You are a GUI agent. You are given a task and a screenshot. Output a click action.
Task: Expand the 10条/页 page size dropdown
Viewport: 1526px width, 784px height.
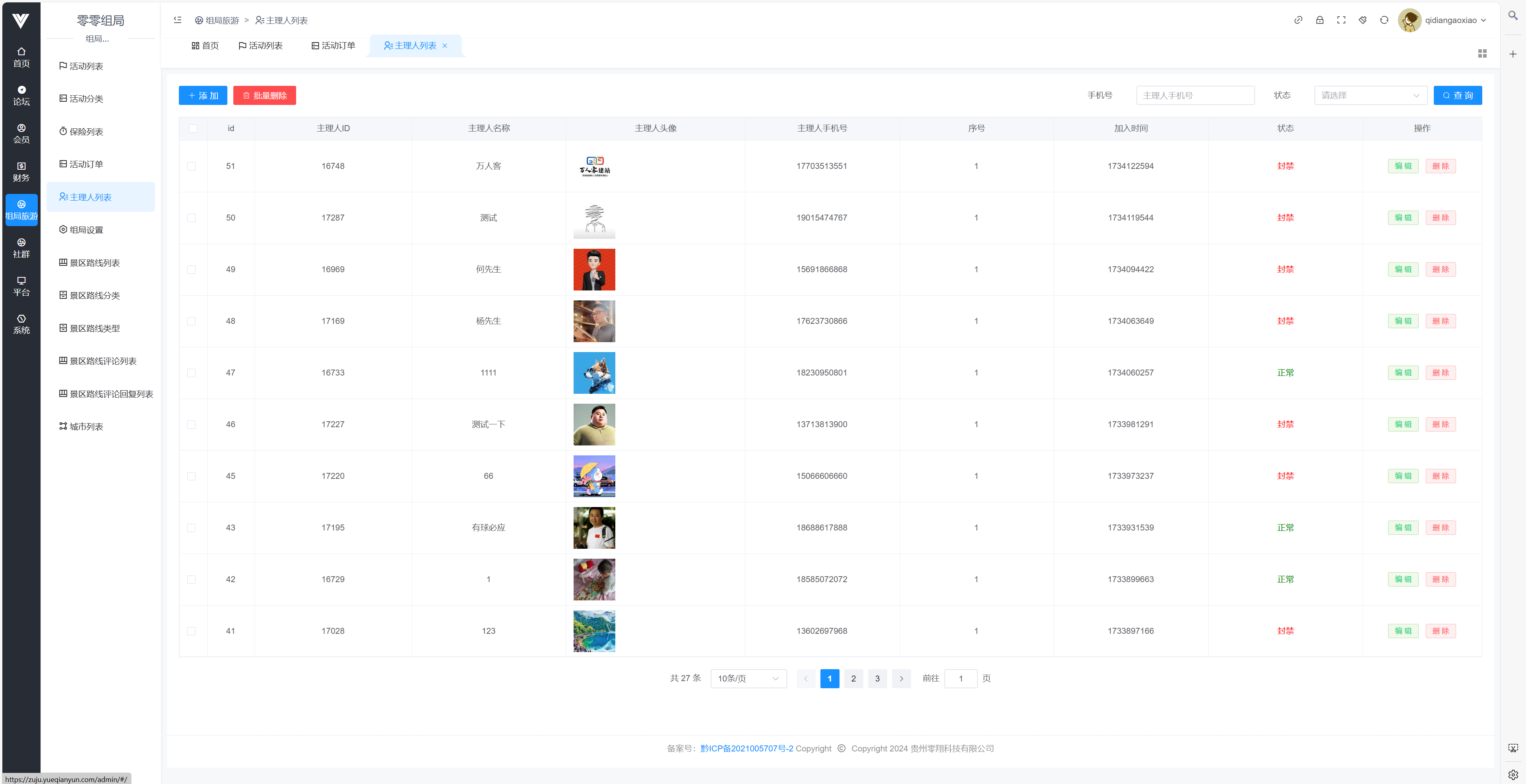(x=748, y=679)
